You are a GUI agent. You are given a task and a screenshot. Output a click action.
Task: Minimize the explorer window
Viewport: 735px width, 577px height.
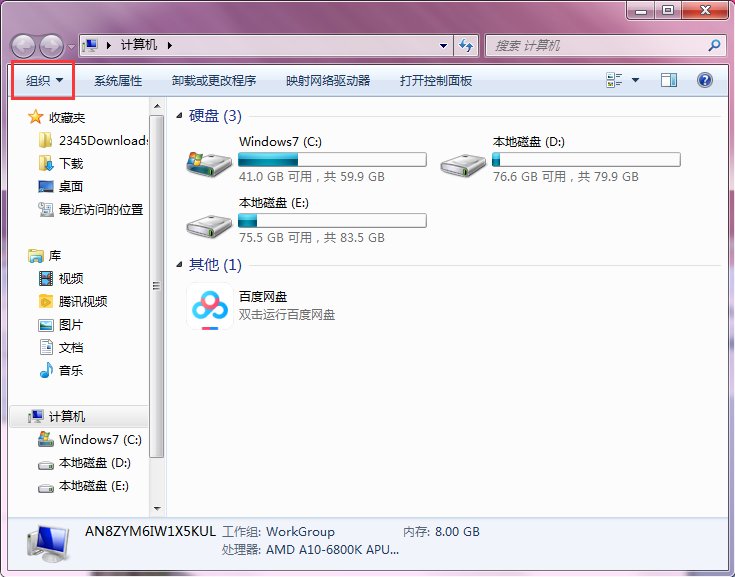[640, 10]
